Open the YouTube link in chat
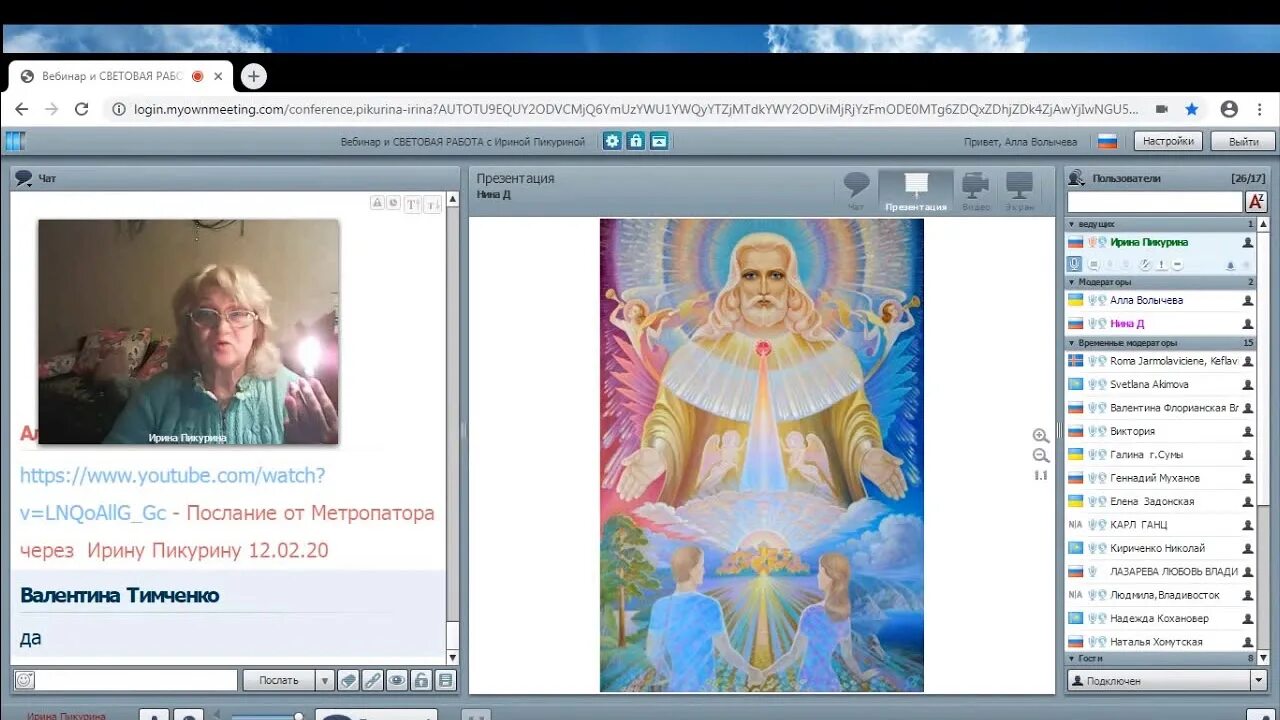This screenshot has height=720, width=1280. 172,494
